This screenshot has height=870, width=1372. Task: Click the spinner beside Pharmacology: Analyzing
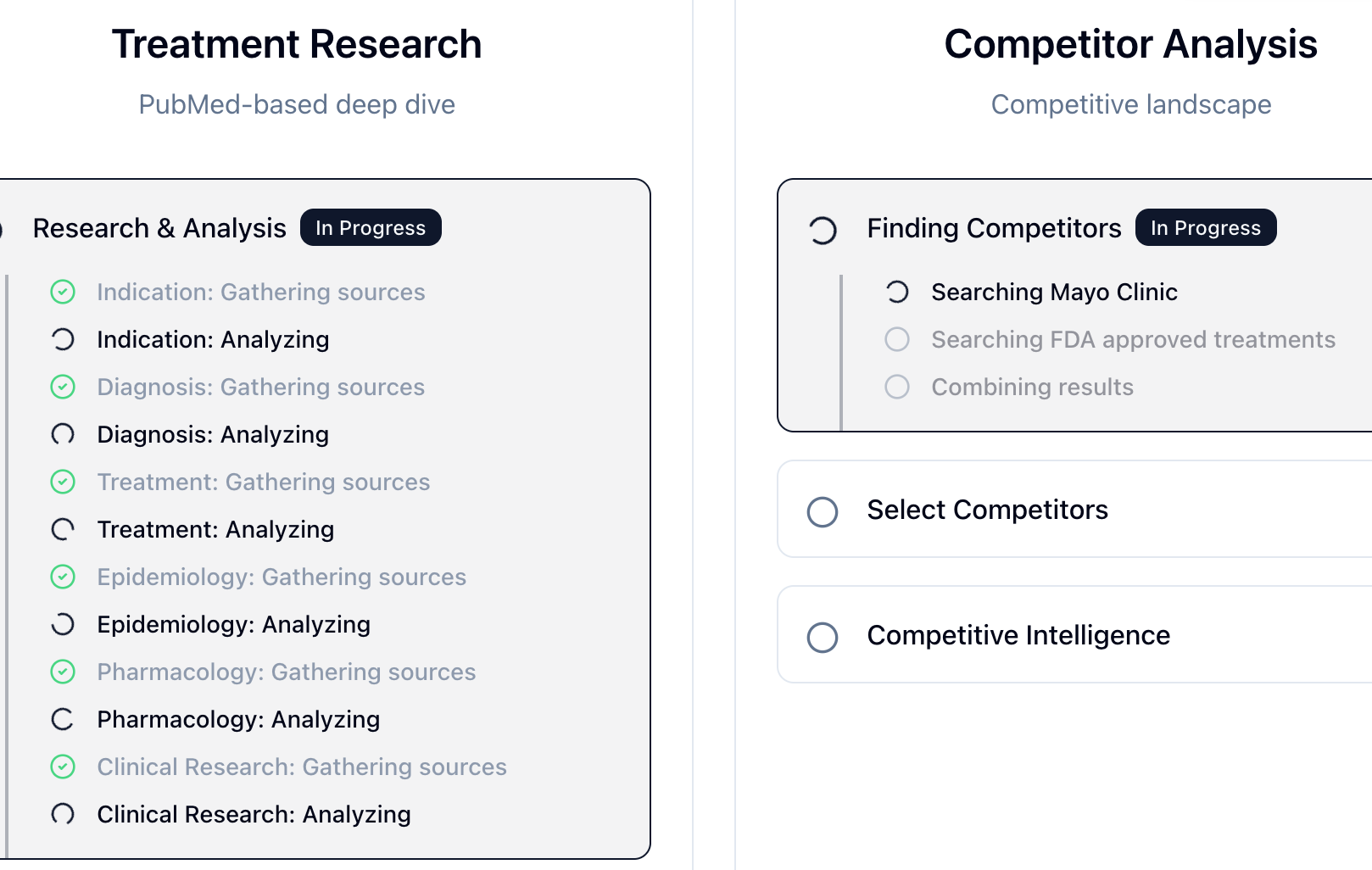63,719
